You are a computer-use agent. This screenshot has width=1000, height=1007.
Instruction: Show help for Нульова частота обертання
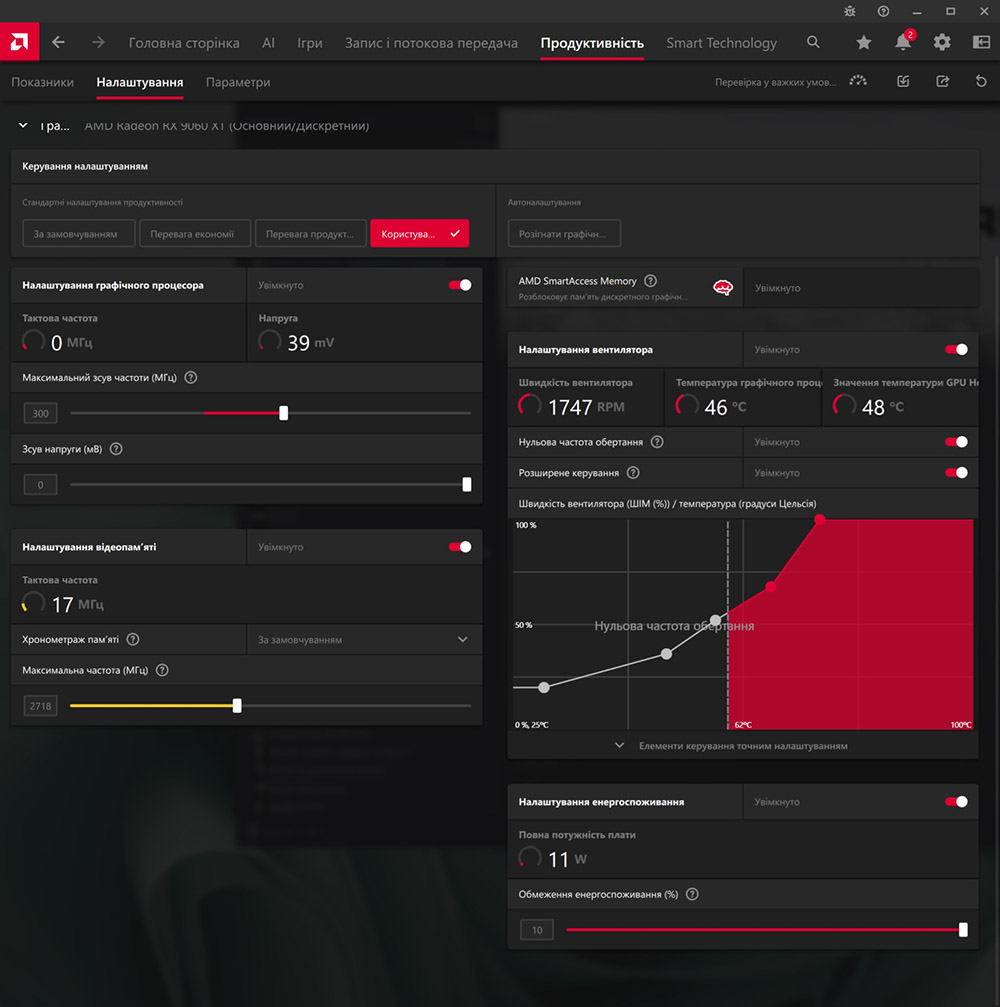click(x=657, y=442)
